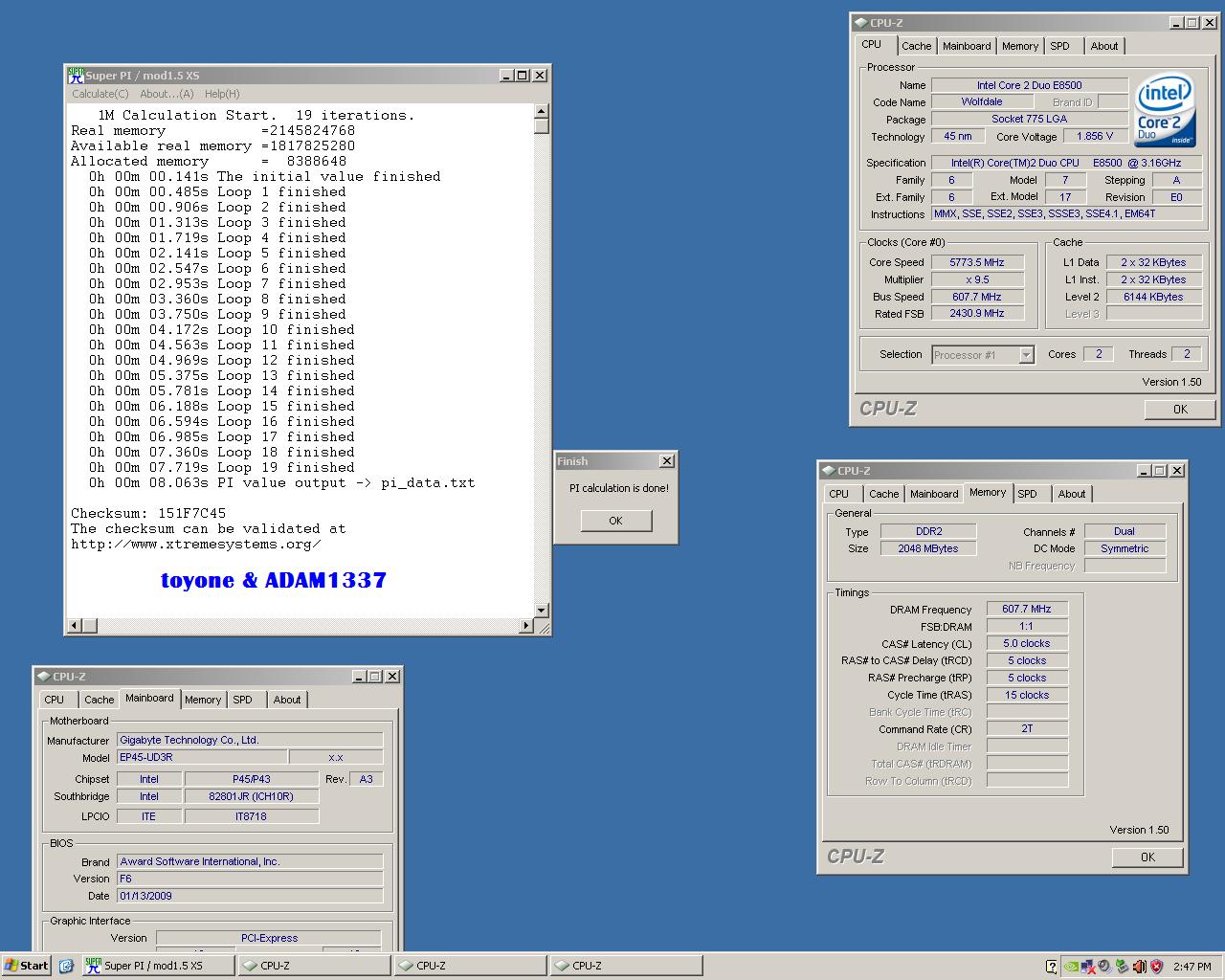Open the Calculate(C) menu in Super PI

[100, 94]
